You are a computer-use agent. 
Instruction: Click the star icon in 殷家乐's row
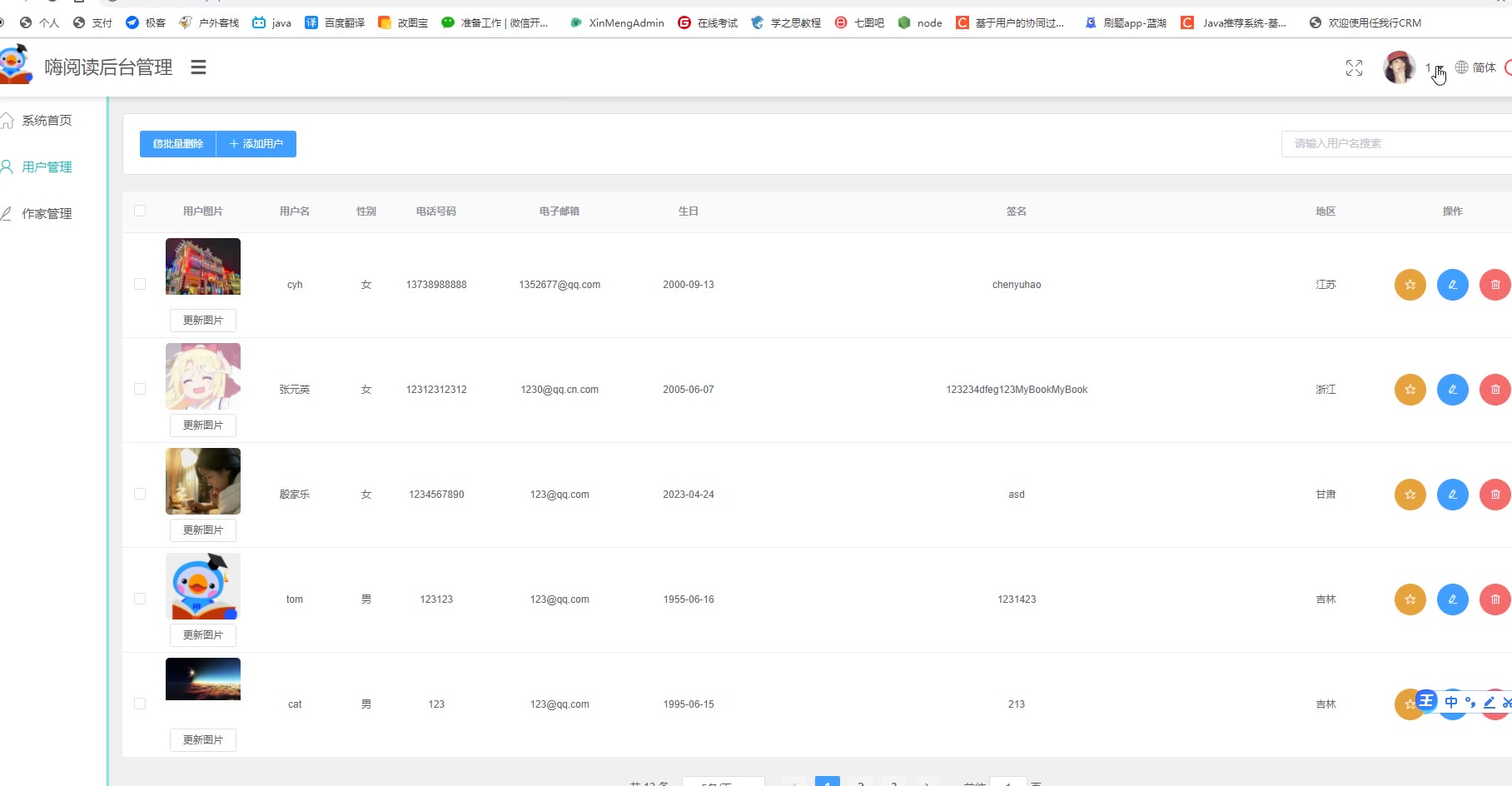point(1410,495)
